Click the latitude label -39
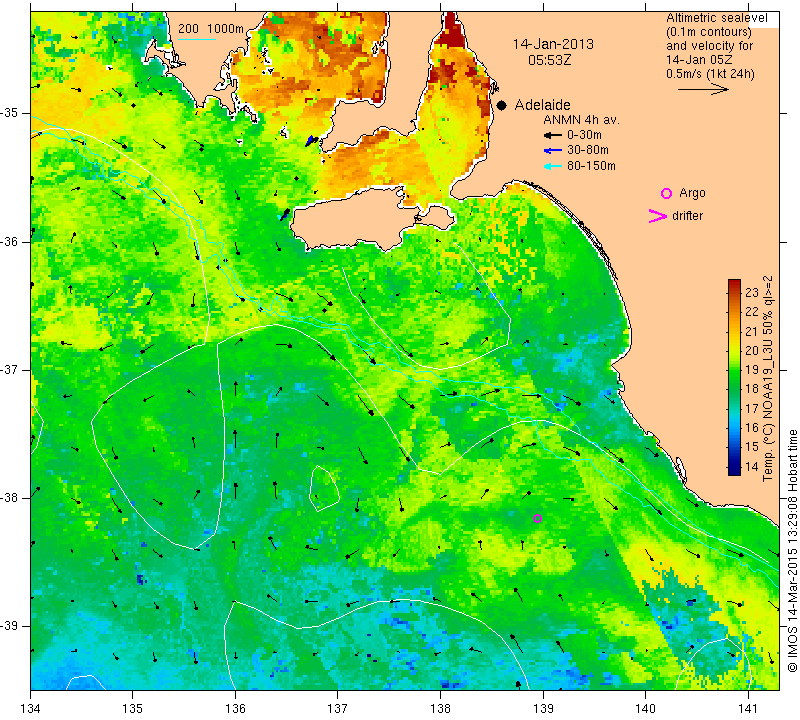 11,626
